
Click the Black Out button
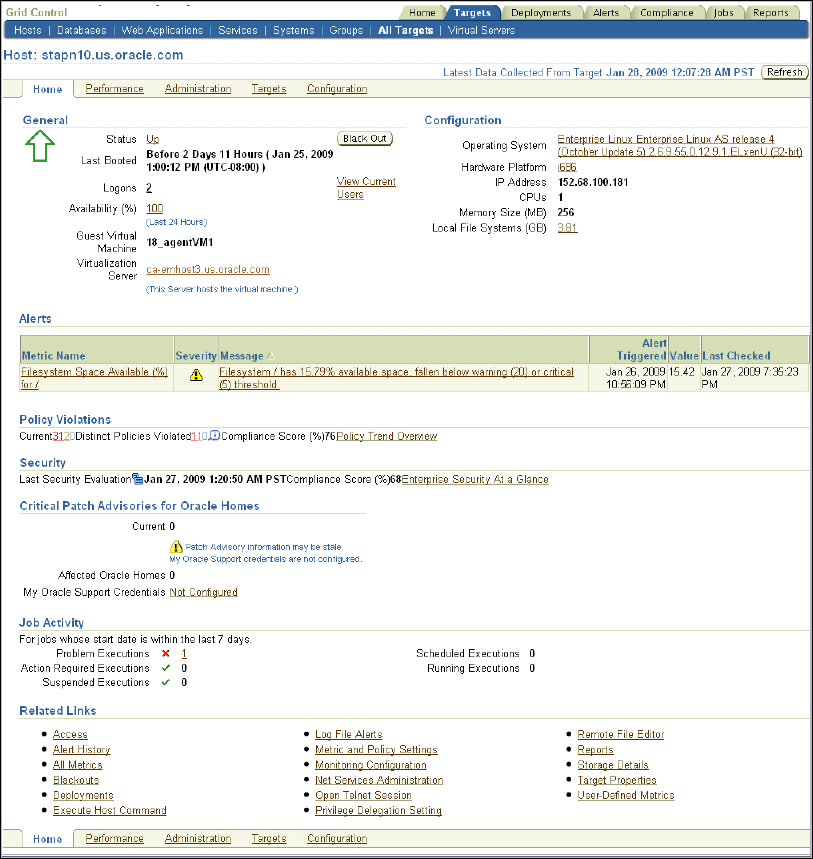coord(365,139)
